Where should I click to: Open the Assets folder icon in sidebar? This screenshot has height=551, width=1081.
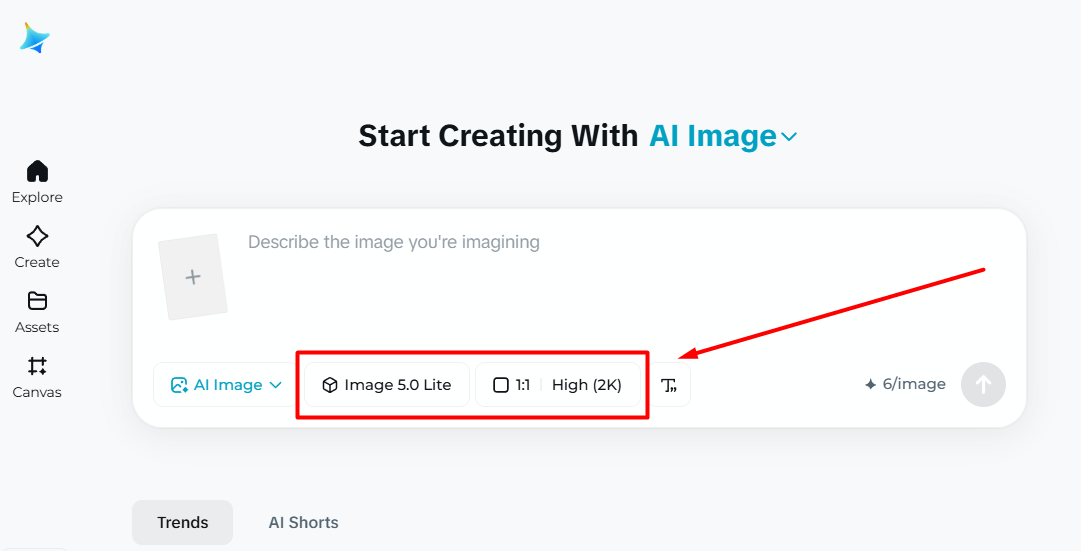37,301
